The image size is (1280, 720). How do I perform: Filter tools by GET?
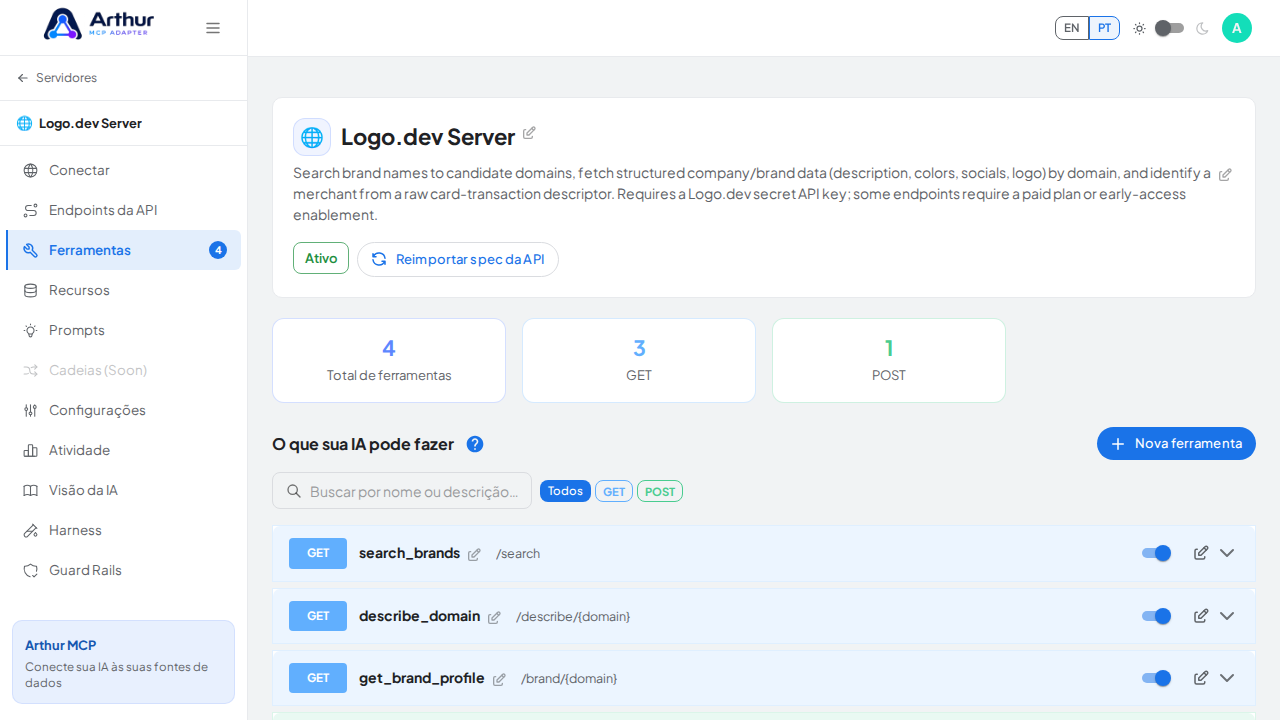[x=614, y=491]
